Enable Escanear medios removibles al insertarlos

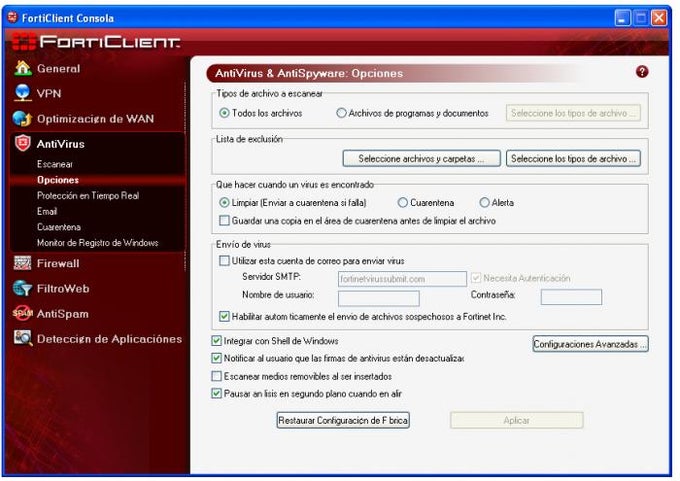(x=216, y=376)
